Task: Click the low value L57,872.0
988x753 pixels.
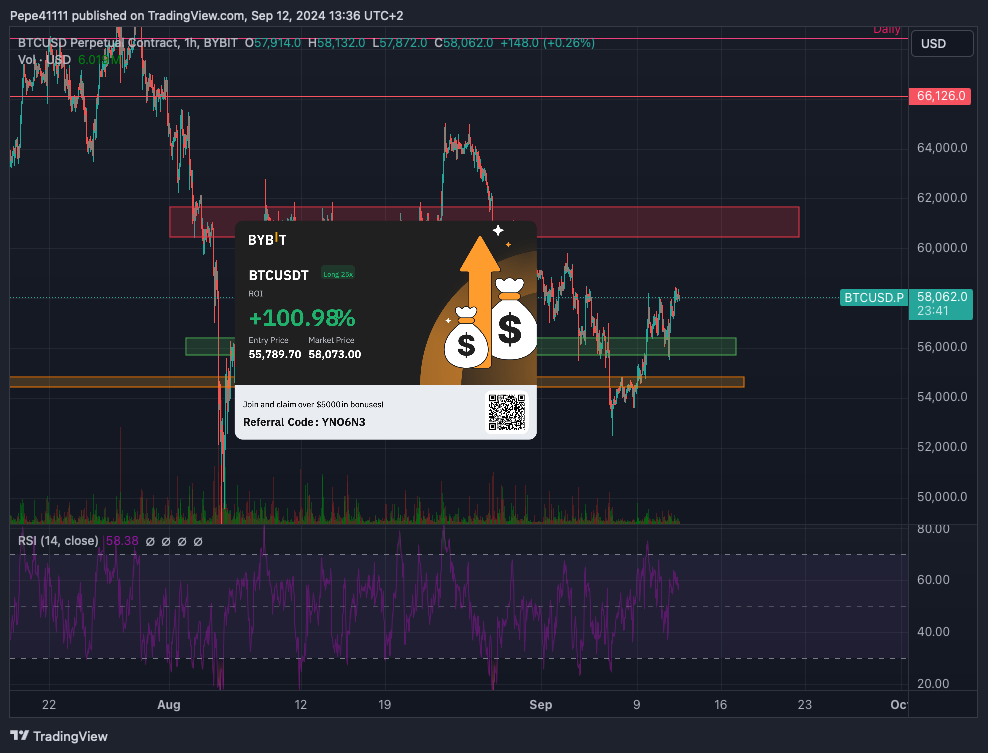Action: 399,43
